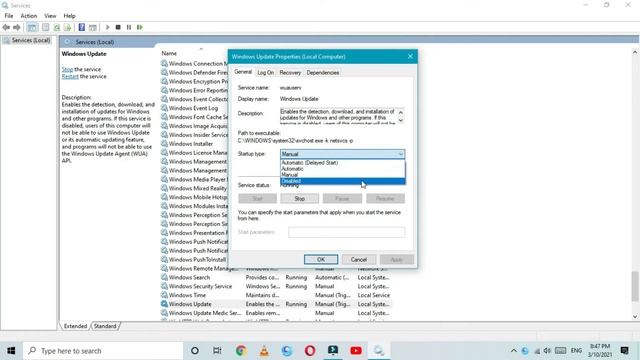Image resolution: width=640 pixels, height=360 pixels.
Task: Click the Name column header
Action: click(169, 53)
